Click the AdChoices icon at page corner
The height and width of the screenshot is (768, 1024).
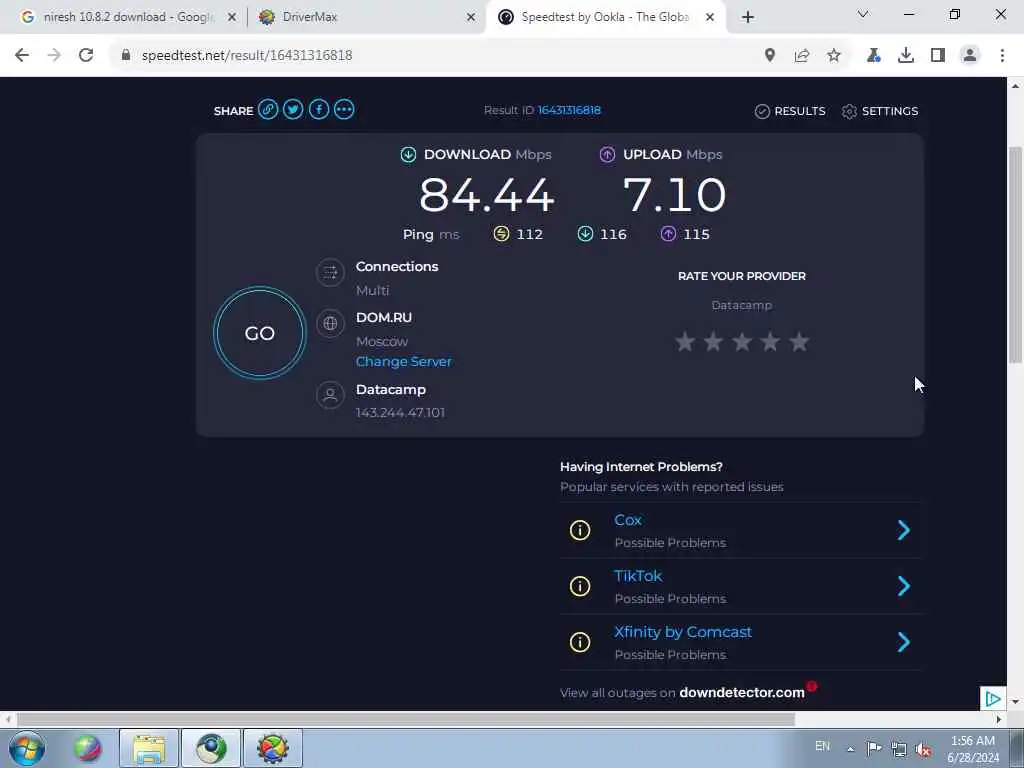pos(993,699)
